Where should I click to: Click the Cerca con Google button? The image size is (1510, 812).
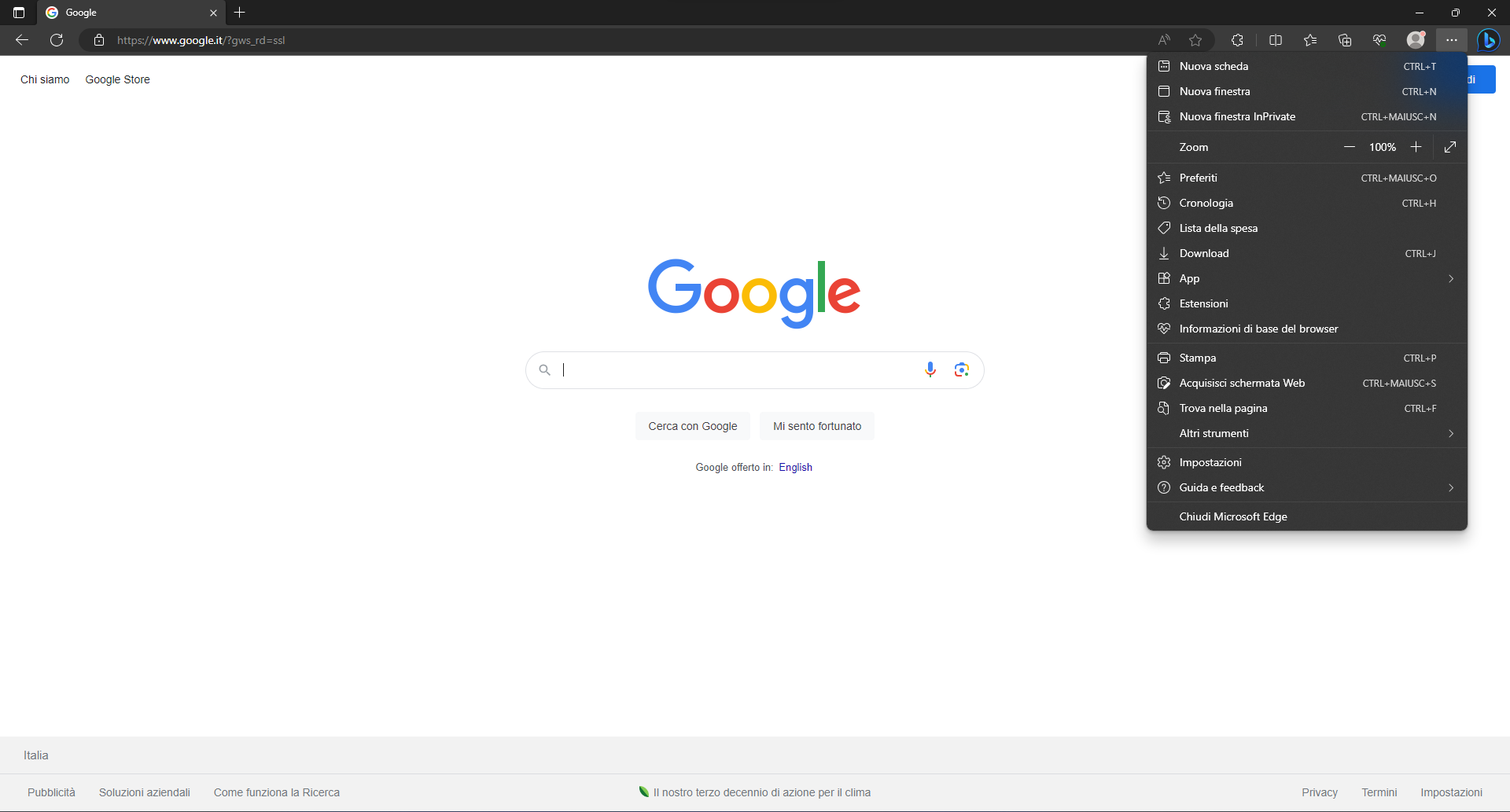[x=692, y=426]
